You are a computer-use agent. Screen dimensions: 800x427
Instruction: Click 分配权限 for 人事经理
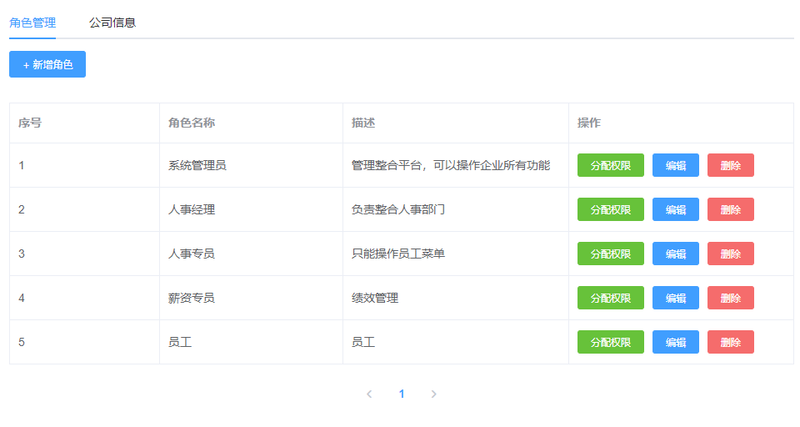[x=610, y=210]
